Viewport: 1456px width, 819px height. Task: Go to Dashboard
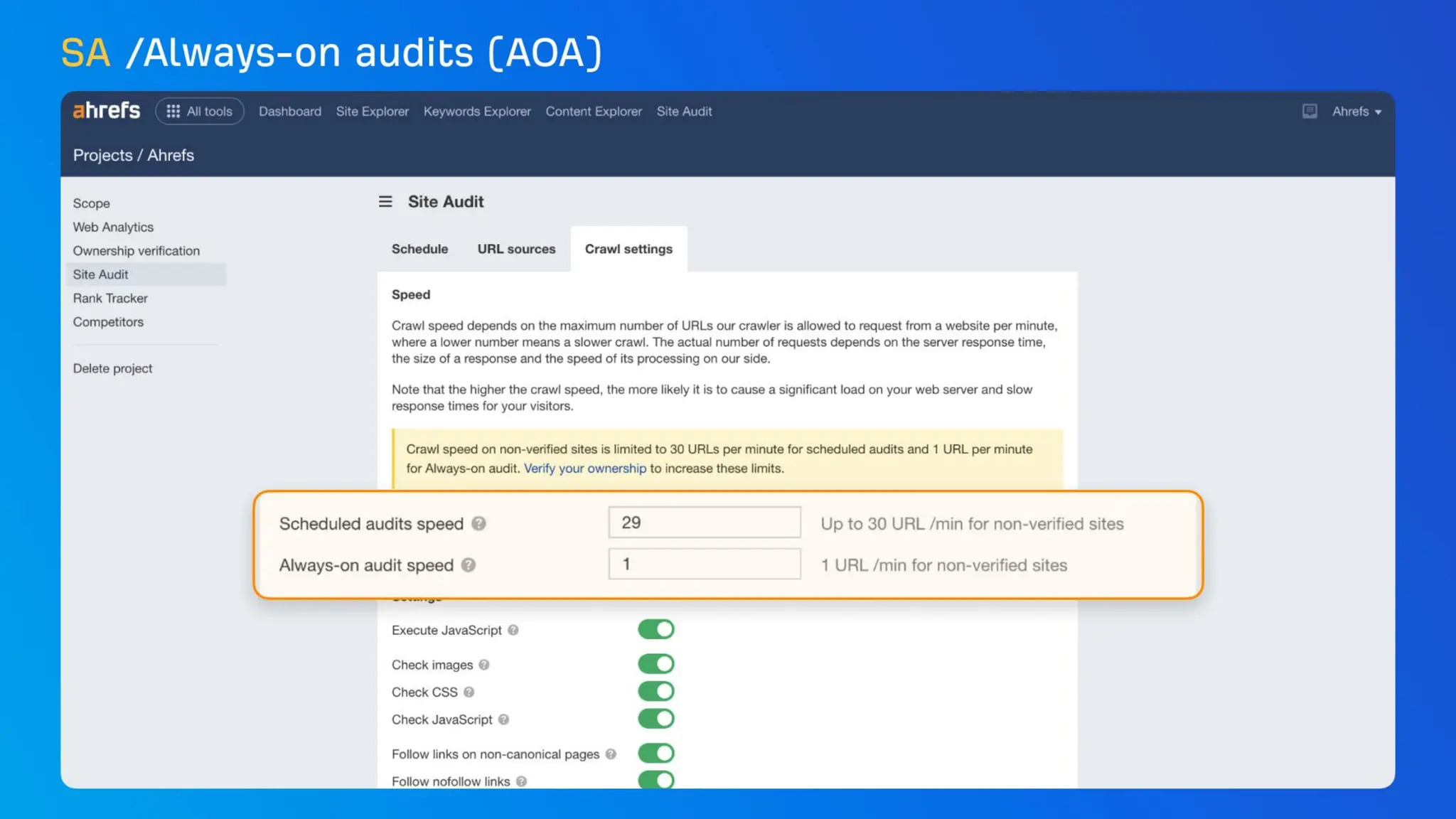pyautogui.click(x=290, y=112)
